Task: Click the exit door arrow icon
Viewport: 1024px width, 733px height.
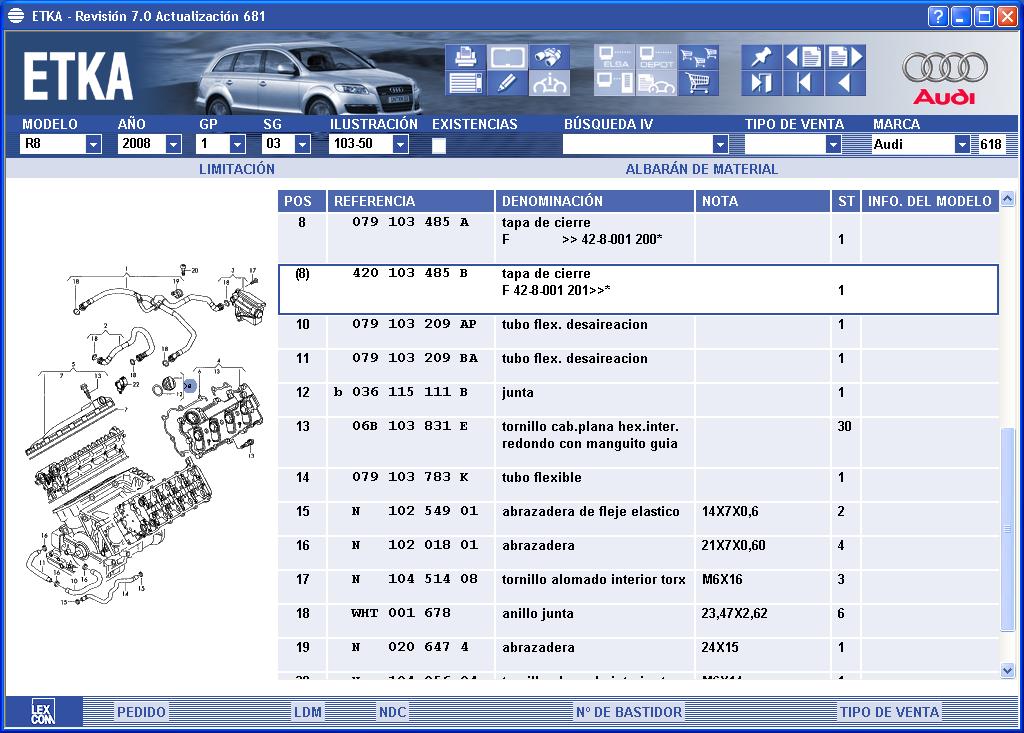Action: point(761,83)
